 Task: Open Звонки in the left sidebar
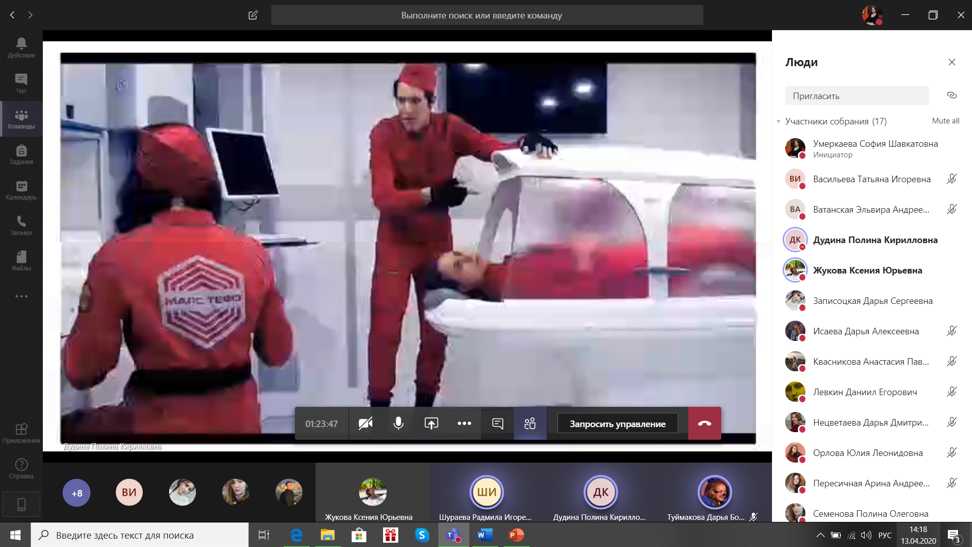coord(21,225)
